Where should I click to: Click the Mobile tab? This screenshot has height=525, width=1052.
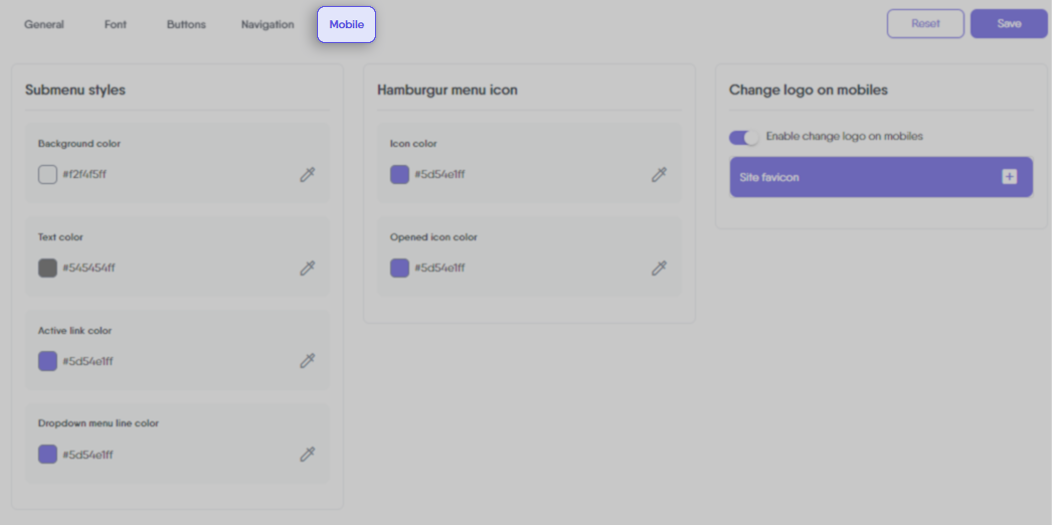click(346, 25)
